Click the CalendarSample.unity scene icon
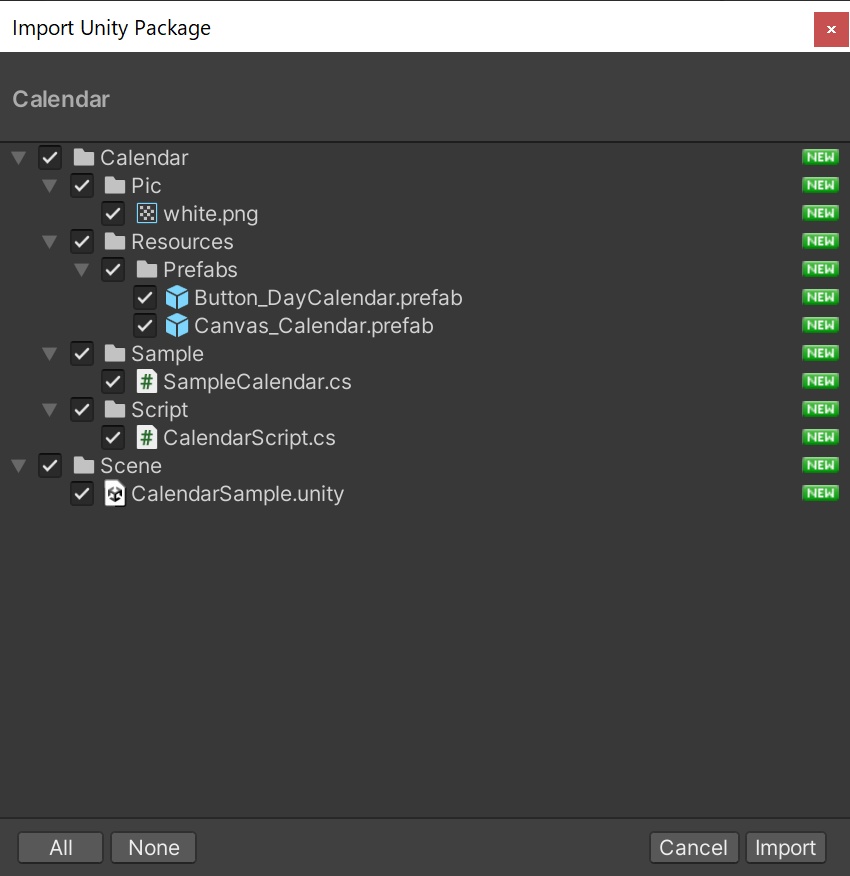 pyautogui.click(x=115, y=493)
